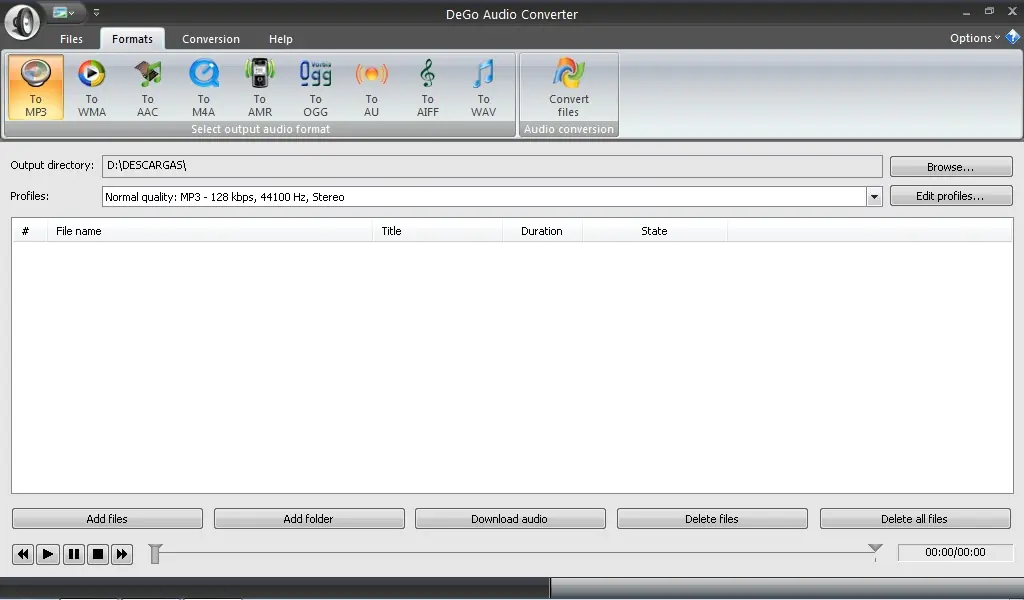This screenshot has width=1024, height=600.
Task: Open Edit profiles... dialog
Action: coord(951,196)
